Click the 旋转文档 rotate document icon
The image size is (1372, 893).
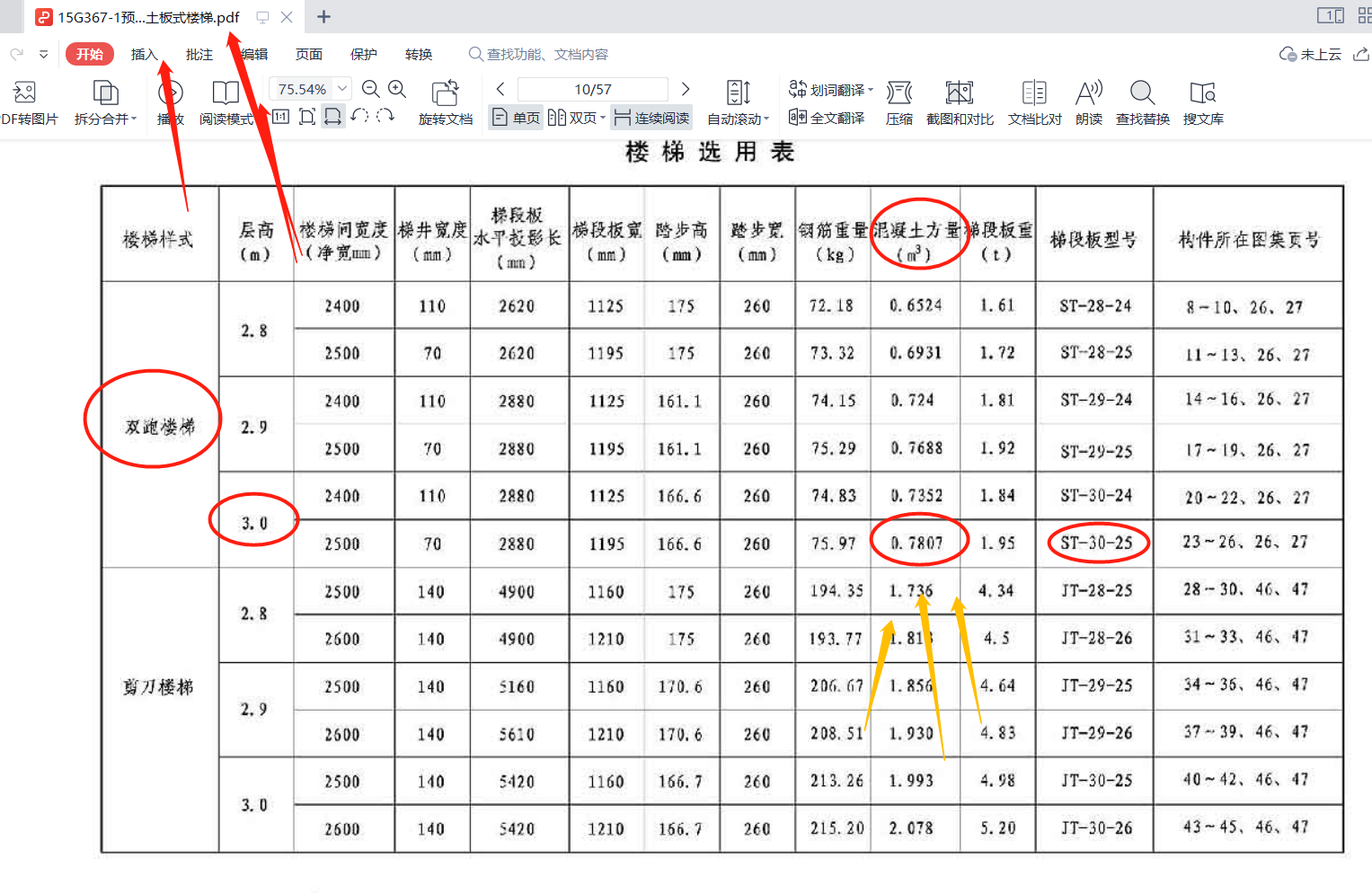pyautogui.click(x=446, y=92)
